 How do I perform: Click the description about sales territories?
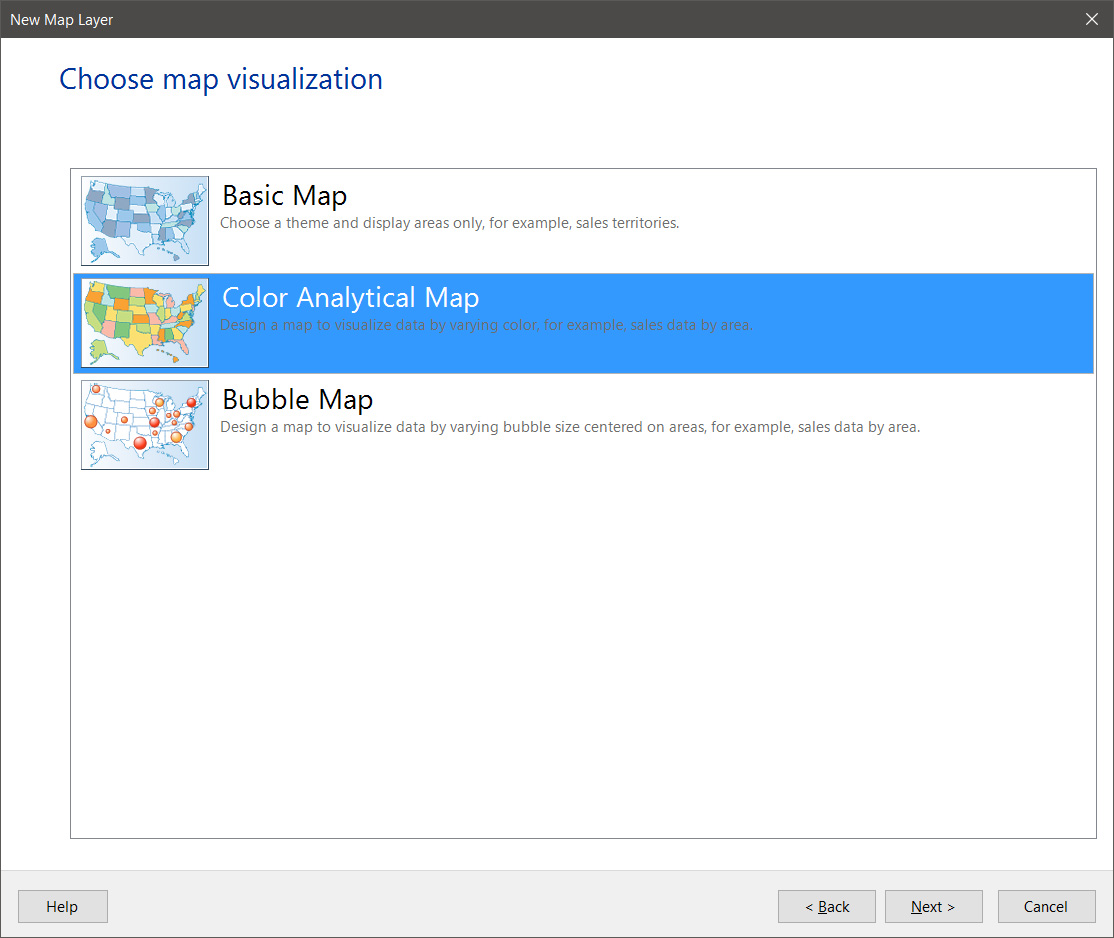(x=449, y=223)
